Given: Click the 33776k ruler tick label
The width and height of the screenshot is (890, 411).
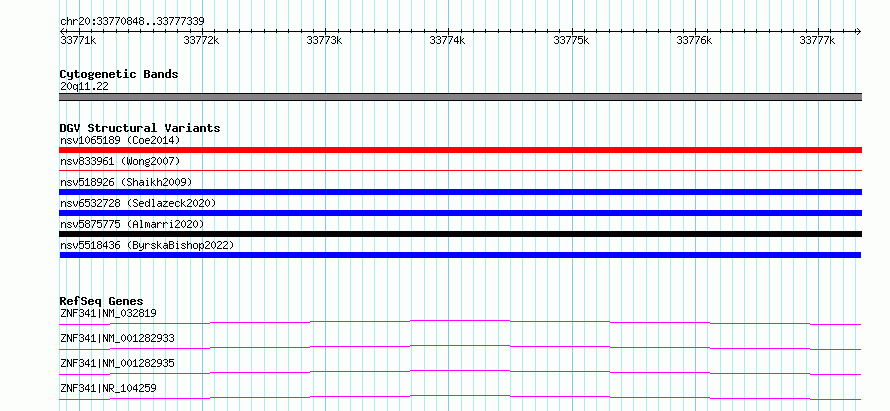Looking at the screenshot, I should tap(694, 41).
